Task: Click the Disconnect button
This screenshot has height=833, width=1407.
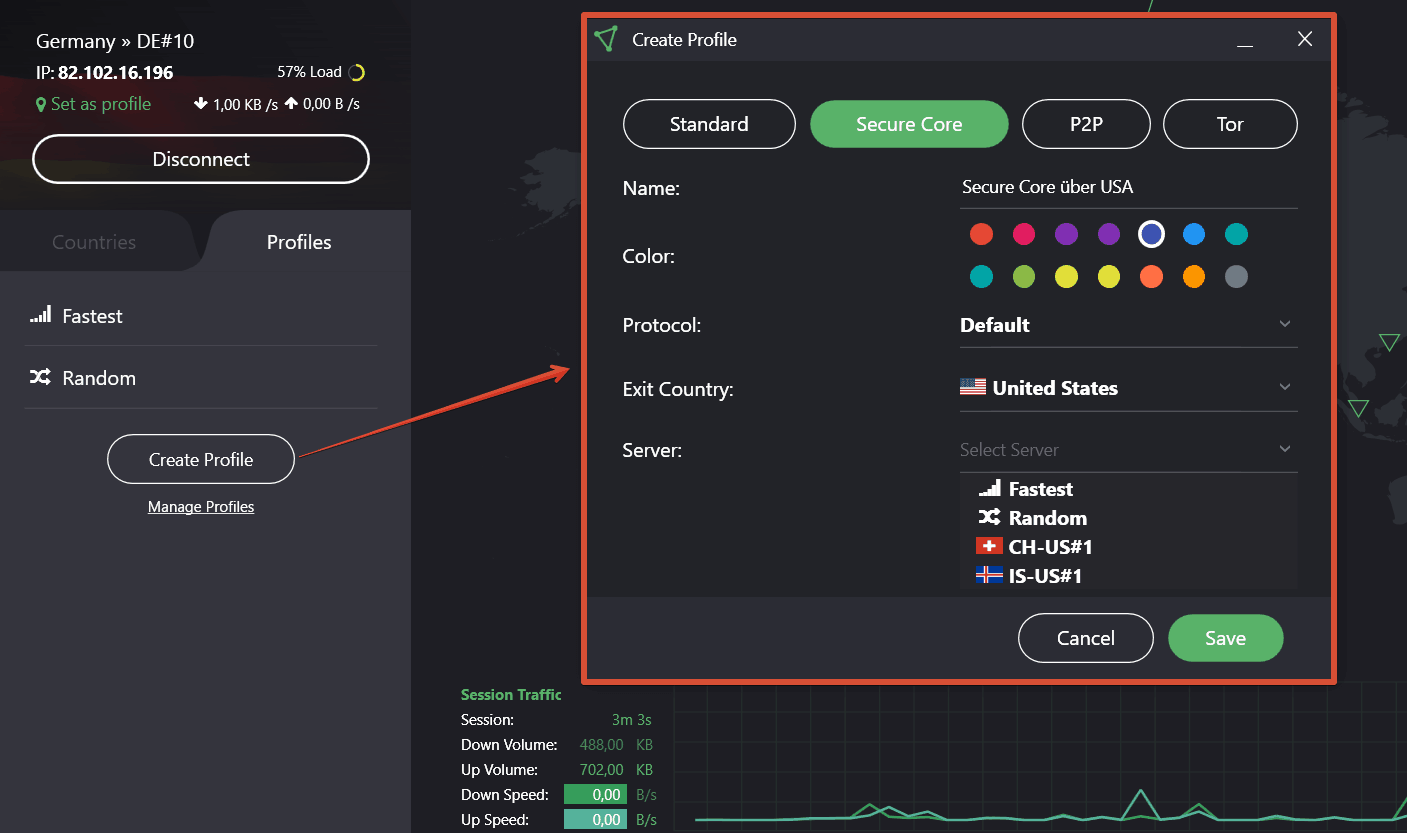Action: point(201,159)
